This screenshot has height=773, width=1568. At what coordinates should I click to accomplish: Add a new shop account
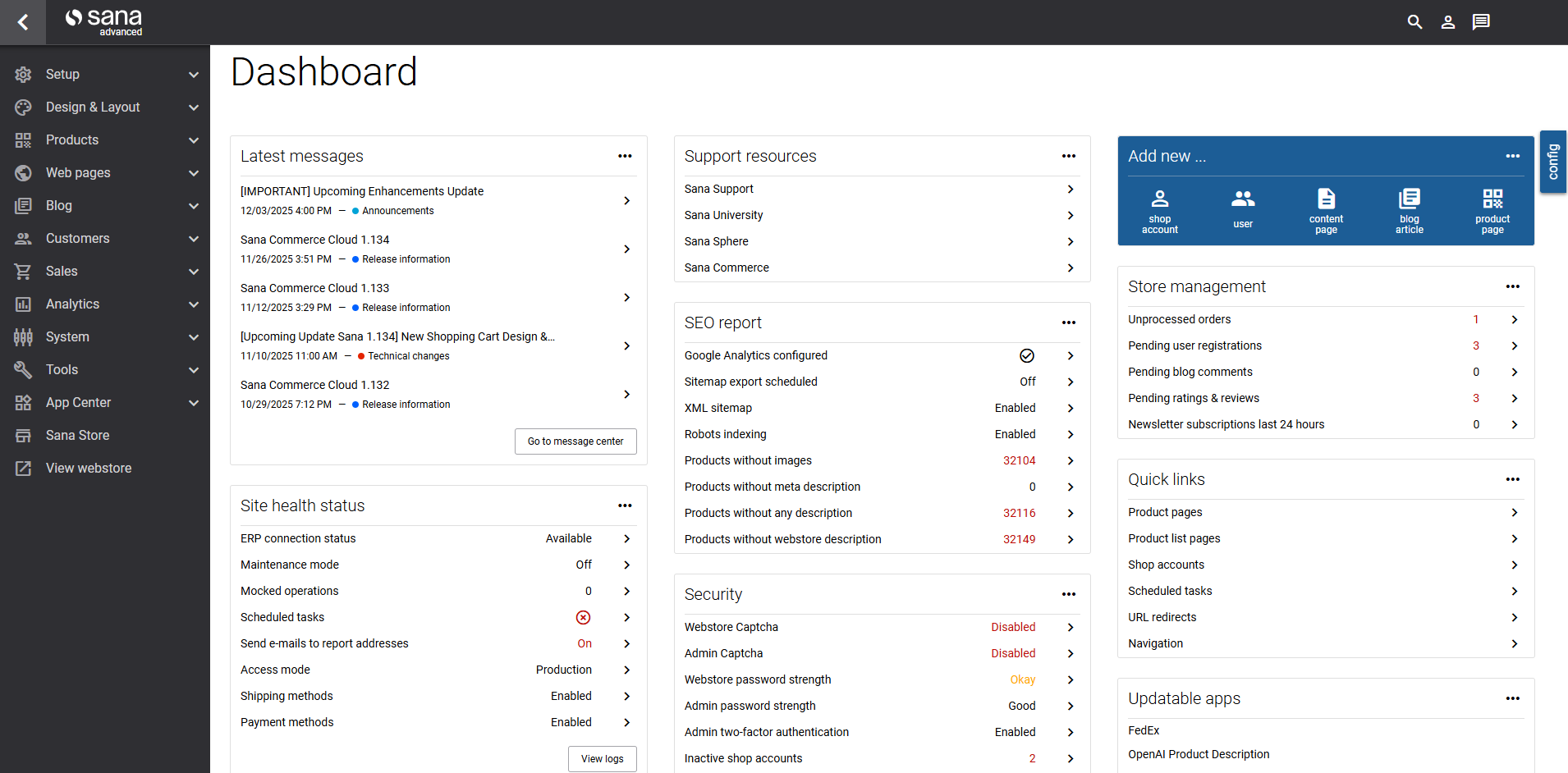pyautogui.click(x=1159, y=211)
